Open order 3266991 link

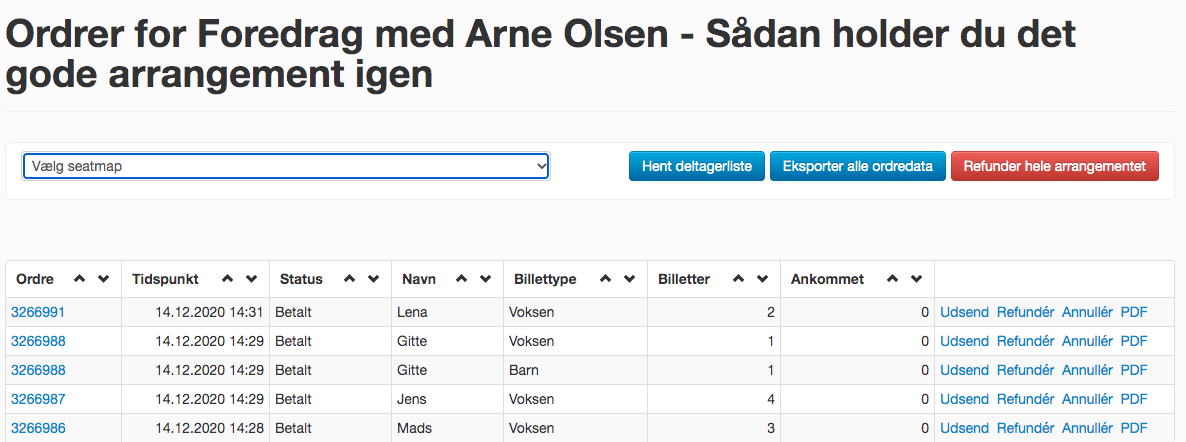[x=38, y=313]
